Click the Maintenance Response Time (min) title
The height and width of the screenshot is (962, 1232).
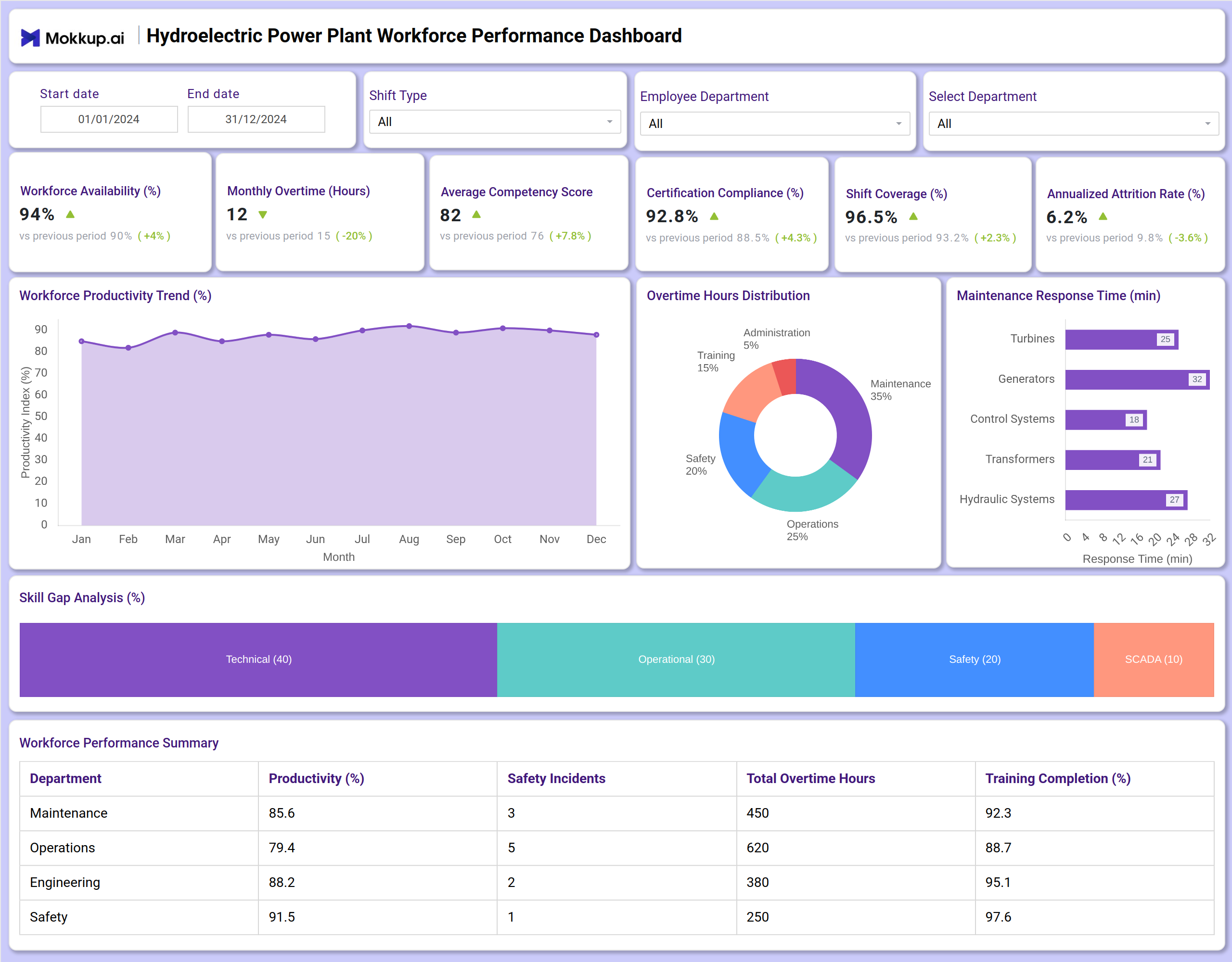[1058, 295]
